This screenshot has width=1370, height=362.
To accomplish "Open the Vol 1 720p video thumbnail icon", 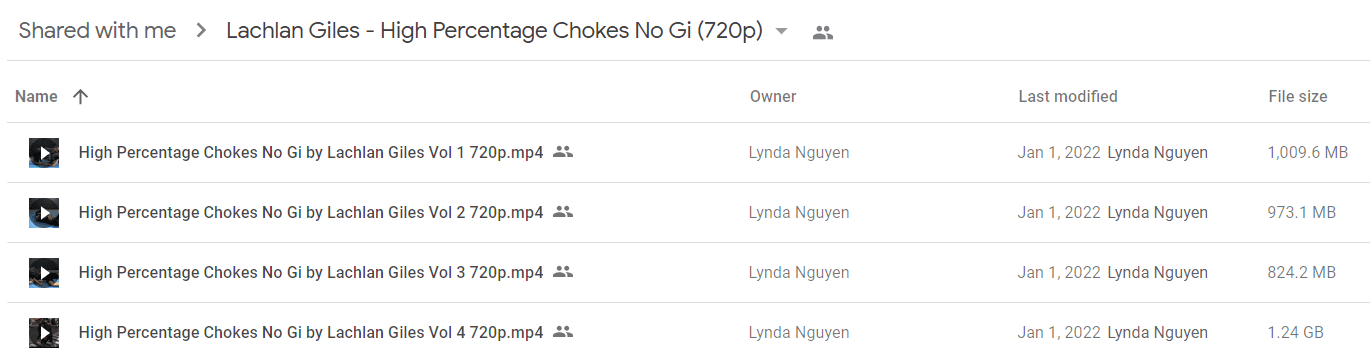I will tap(44, 153).
